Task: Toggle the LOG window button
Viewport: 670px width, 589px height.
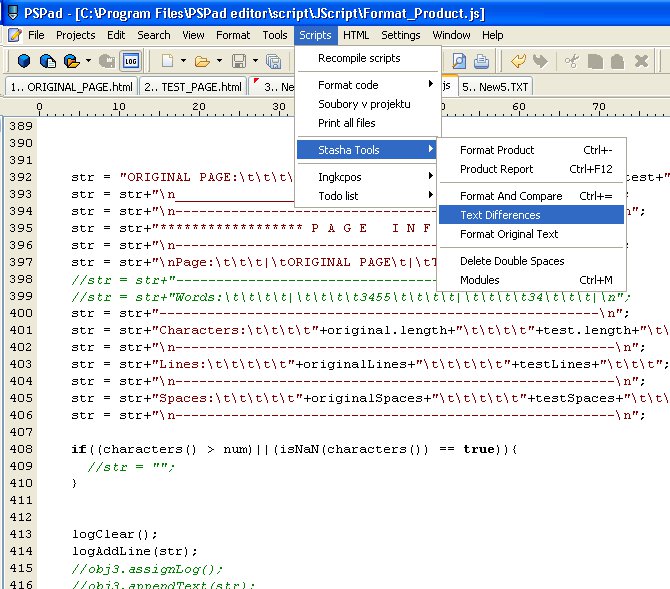Action: coord(131,61)
